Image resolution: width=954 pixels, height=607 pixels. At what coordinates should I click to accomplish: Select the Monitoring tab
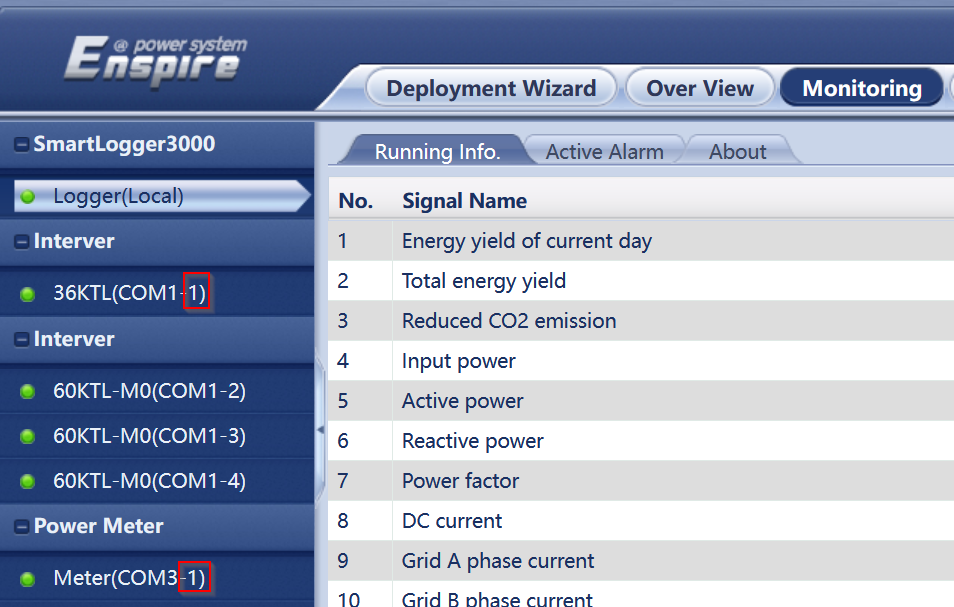(x=861, y=88)
